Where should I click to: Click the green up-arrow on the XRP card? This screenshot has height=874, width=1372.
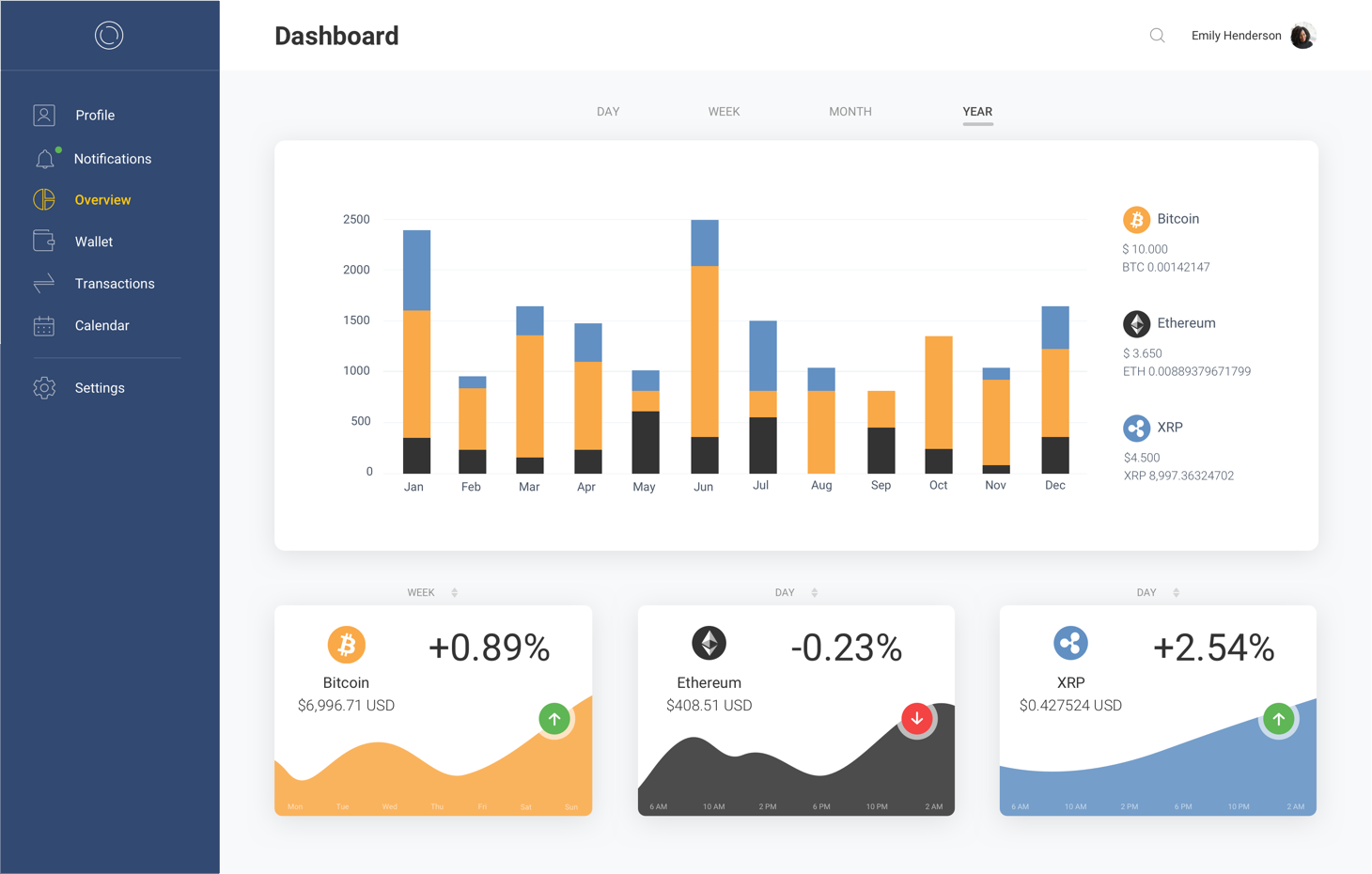point(1279,719)
